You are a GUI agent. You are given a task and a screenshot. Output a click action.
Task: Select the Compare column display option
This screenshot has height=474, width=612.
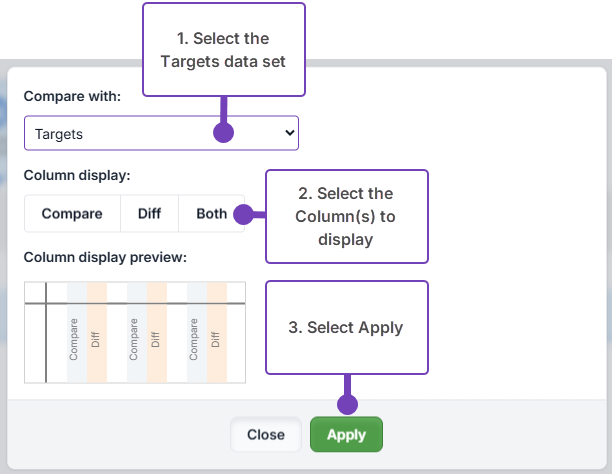(72, 214)
